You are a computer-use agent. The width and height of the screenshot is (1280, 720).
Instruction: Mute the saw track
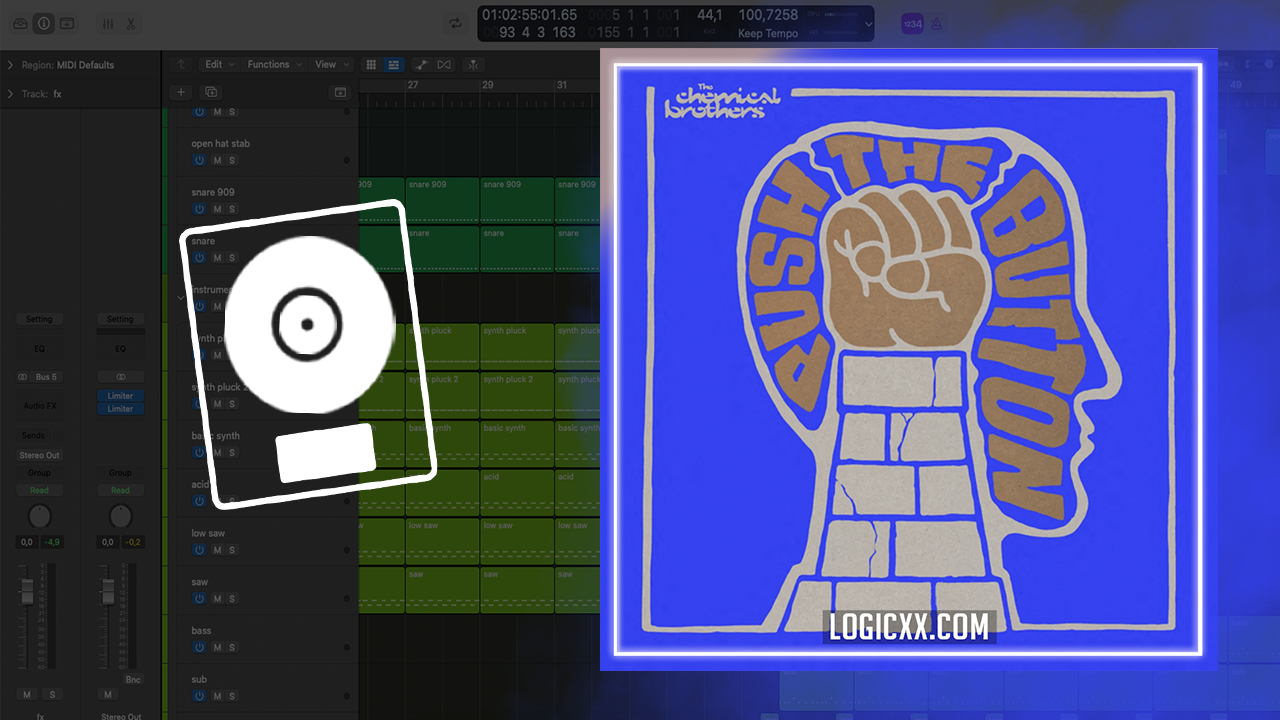(216, 598)
